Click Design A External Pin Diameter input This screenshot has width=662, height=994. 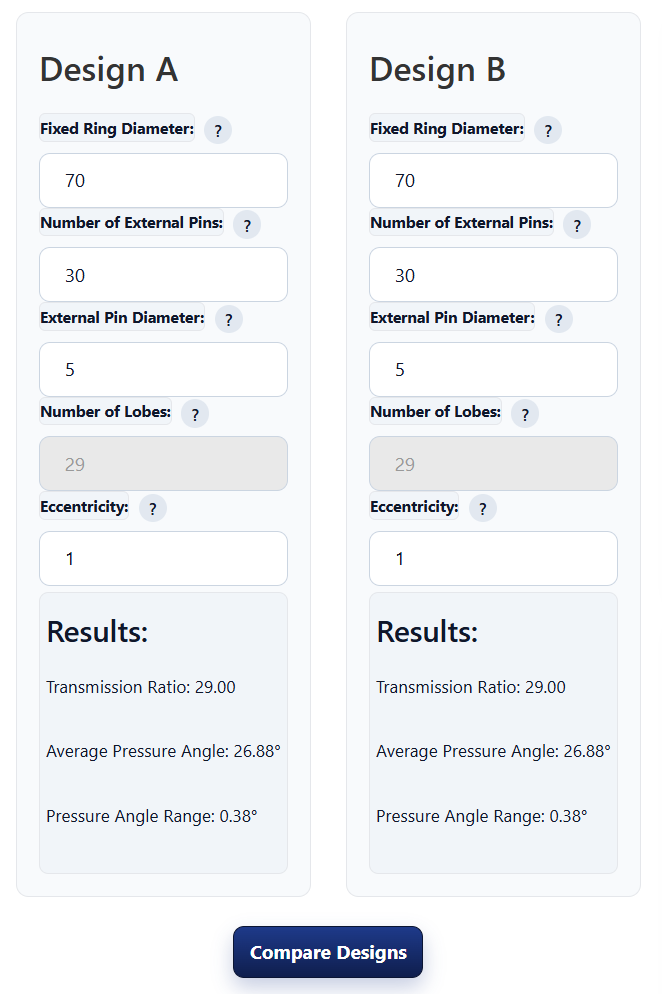[163, 370]
